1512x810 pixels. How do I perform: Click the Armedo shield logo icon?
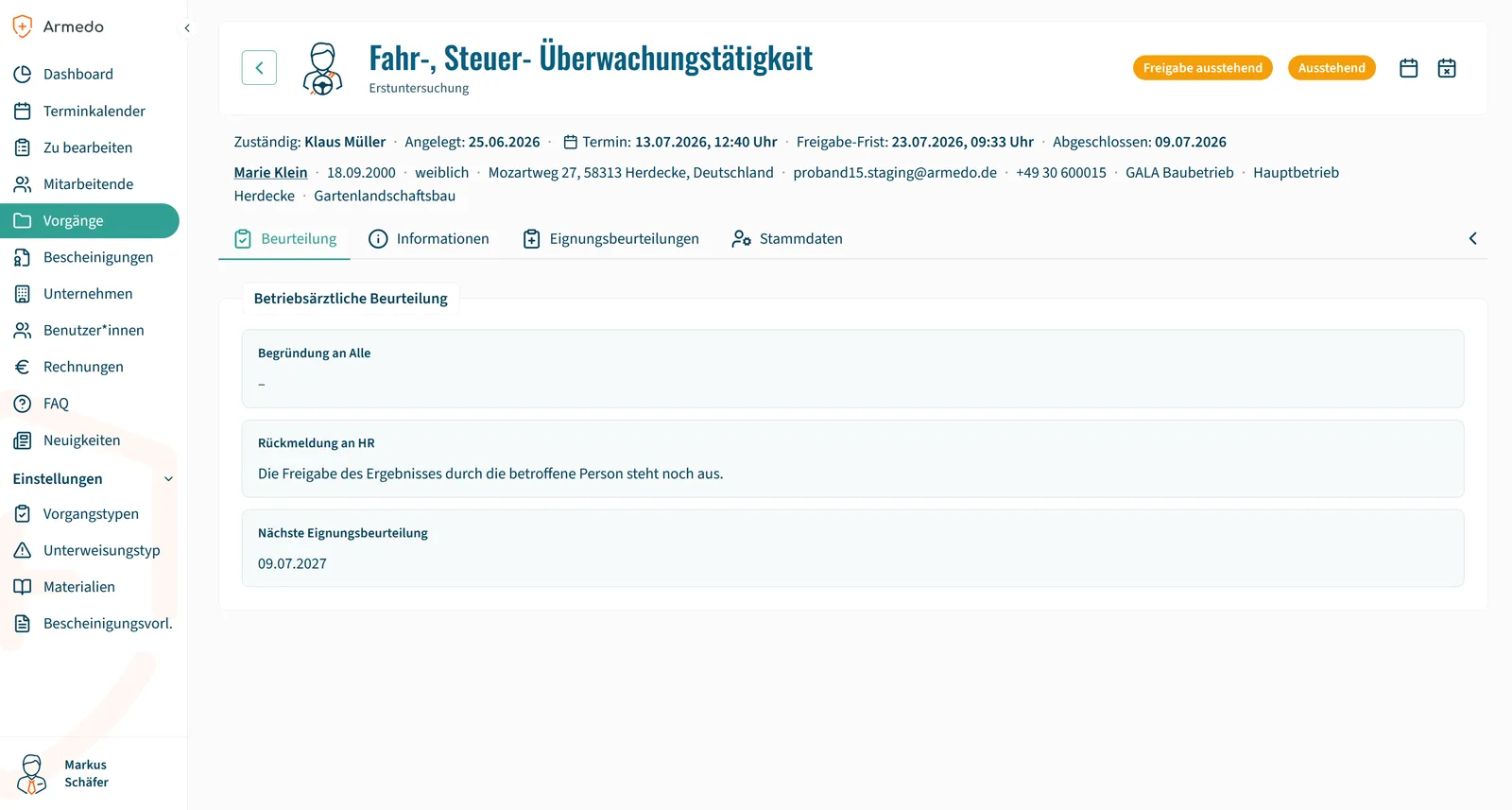click(23, 26)
